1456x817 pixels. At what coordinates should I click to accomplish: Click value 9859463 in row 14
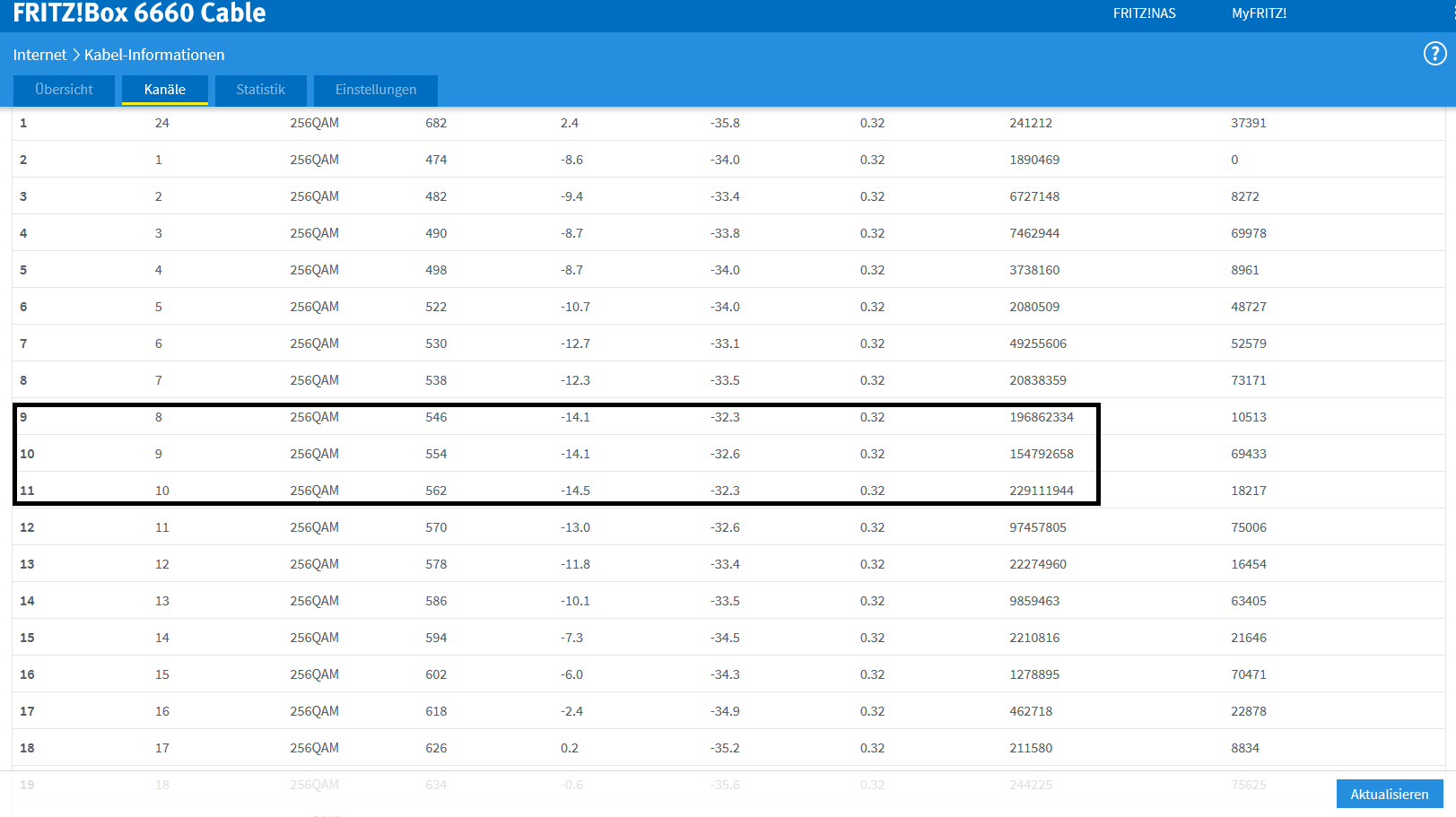1034,601
